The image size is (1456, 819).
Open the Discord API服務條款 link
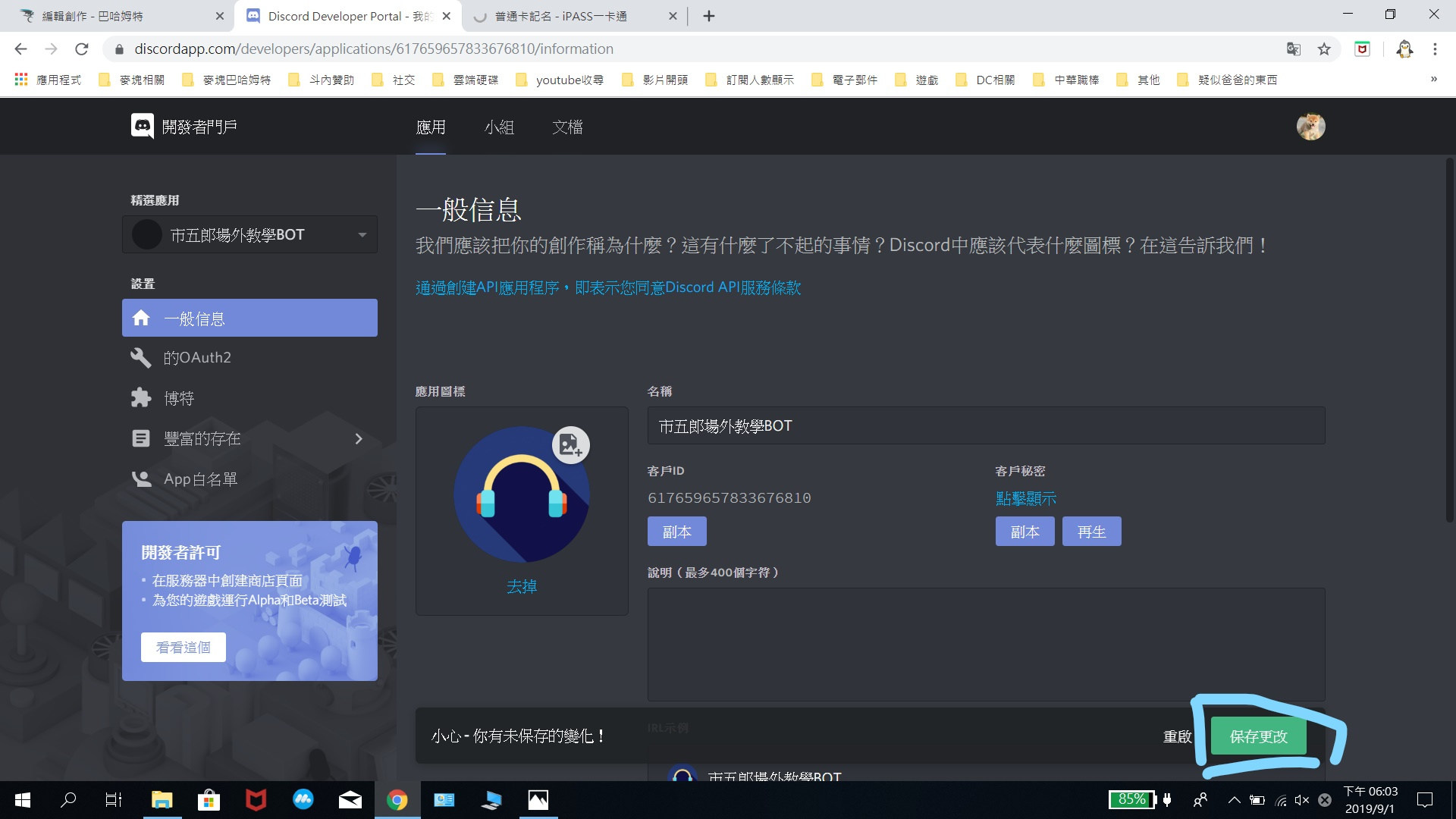608,287
